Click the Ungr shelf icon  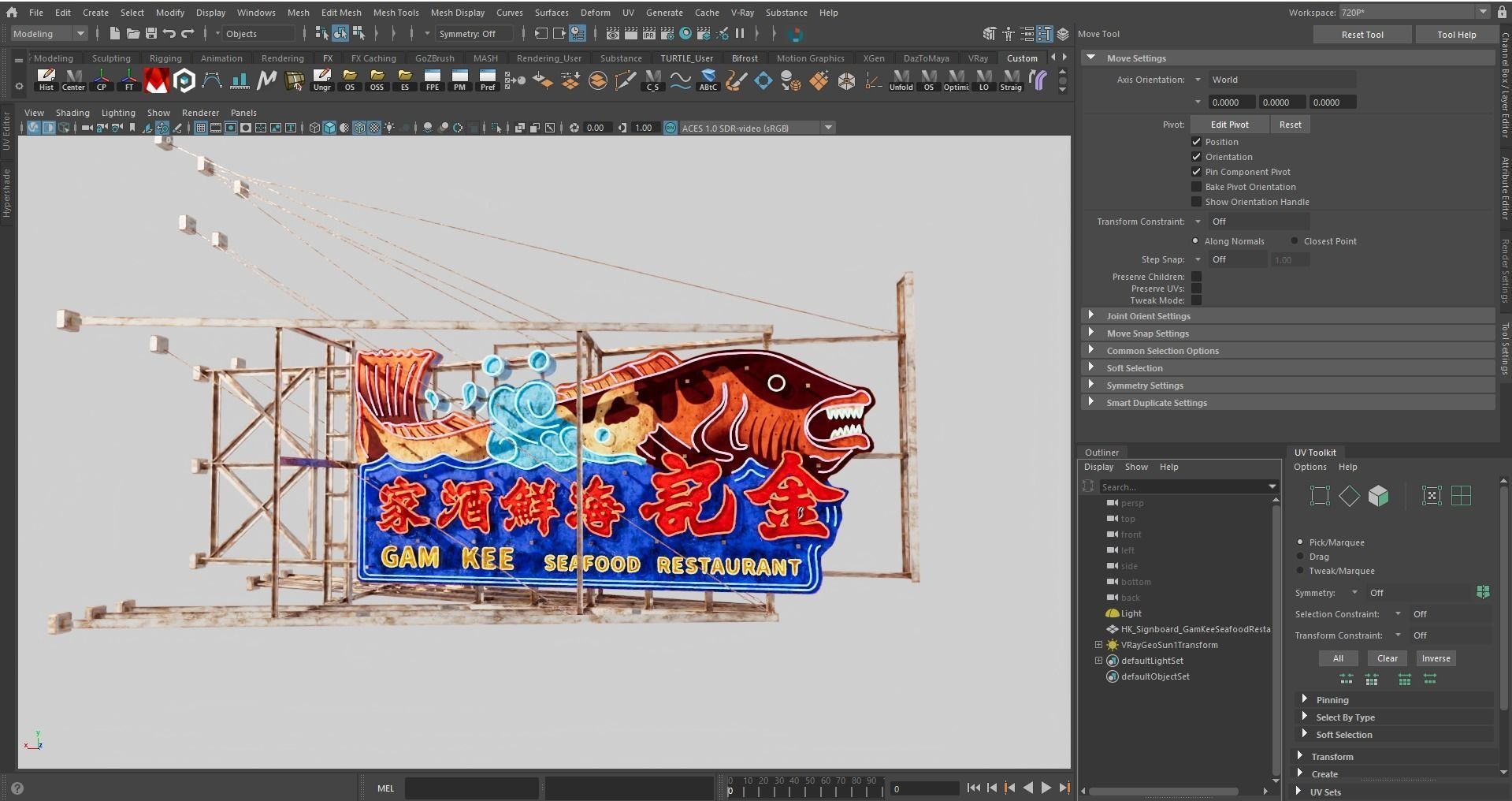(x=321, y=80)
